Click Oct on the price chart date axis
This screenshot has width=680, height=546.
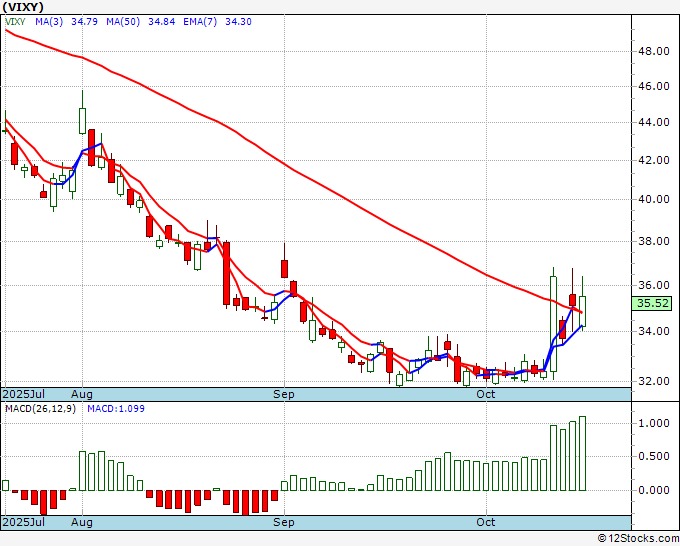[486, 394]
